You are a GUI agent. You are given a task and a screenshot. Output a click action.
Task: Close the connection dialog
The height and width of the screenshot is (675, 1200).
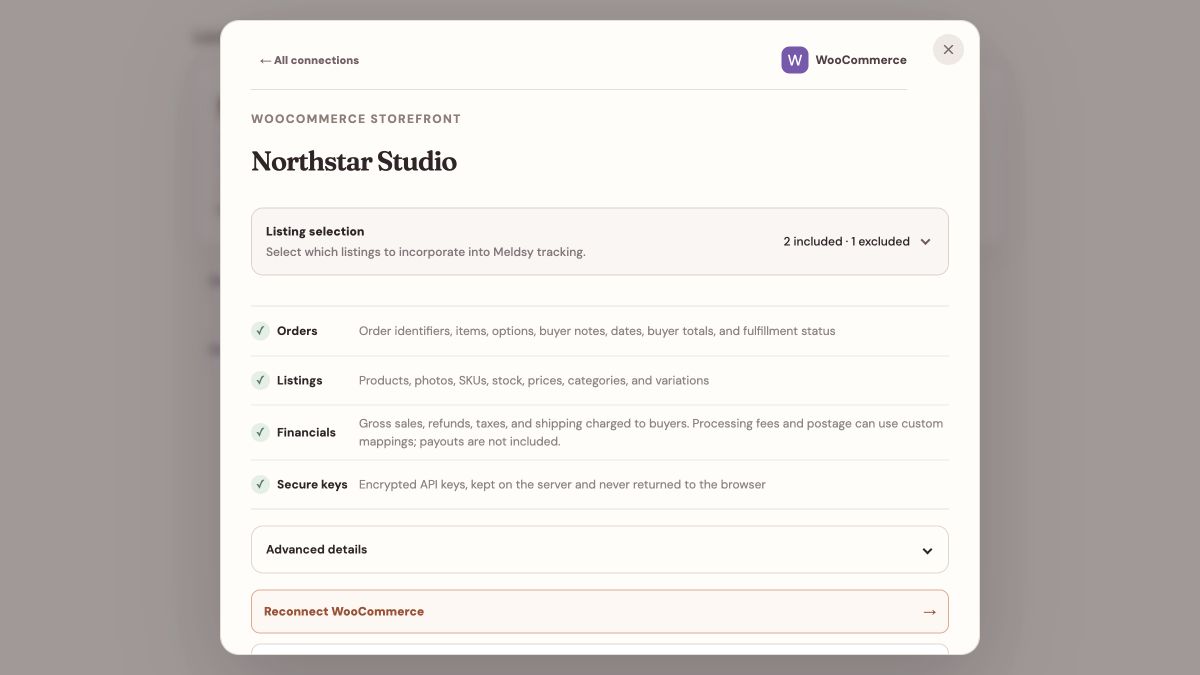948,50
